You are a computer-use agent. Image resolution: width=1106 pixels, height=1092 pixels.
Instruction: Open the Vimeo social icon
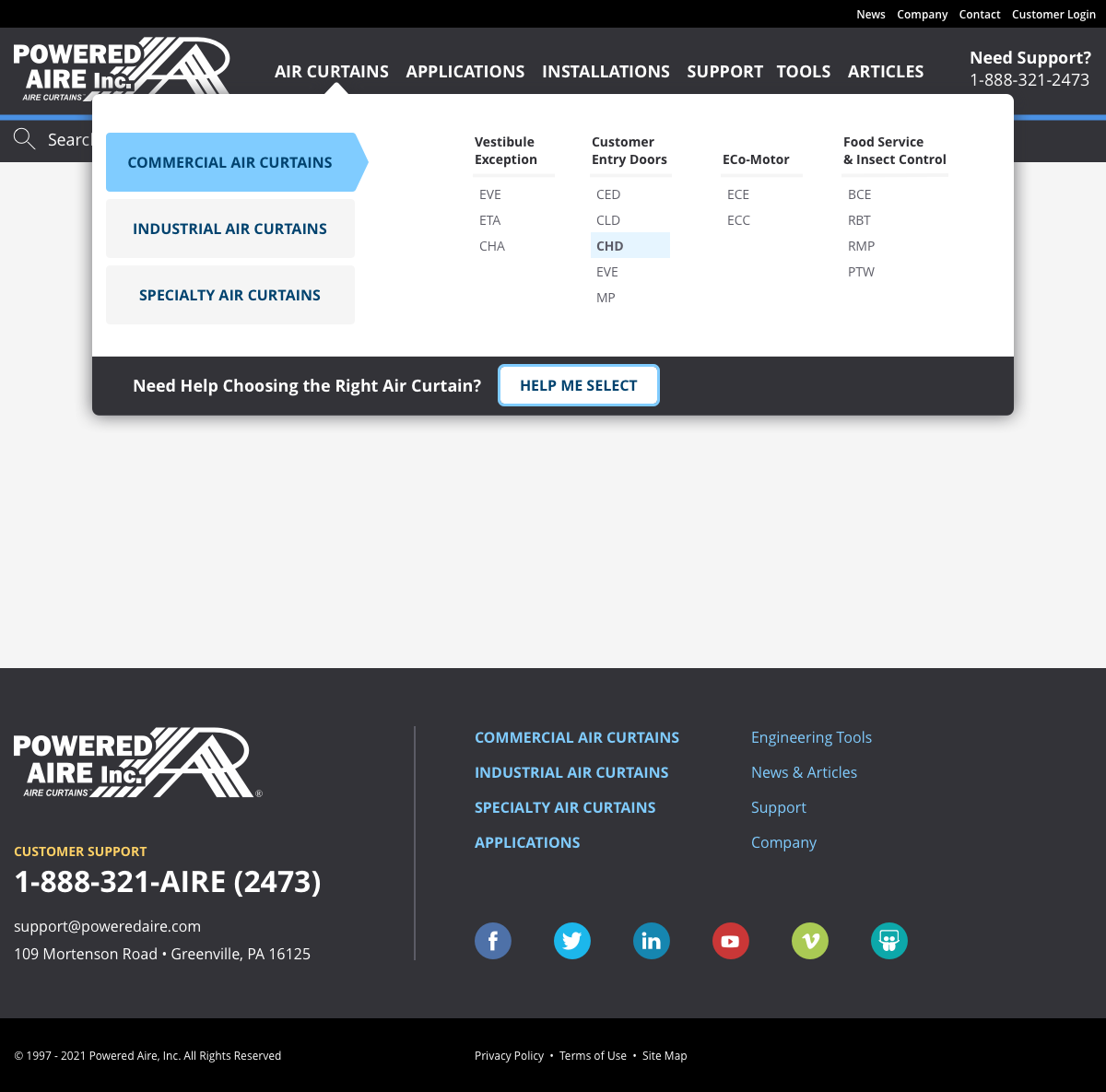point(810,941)
